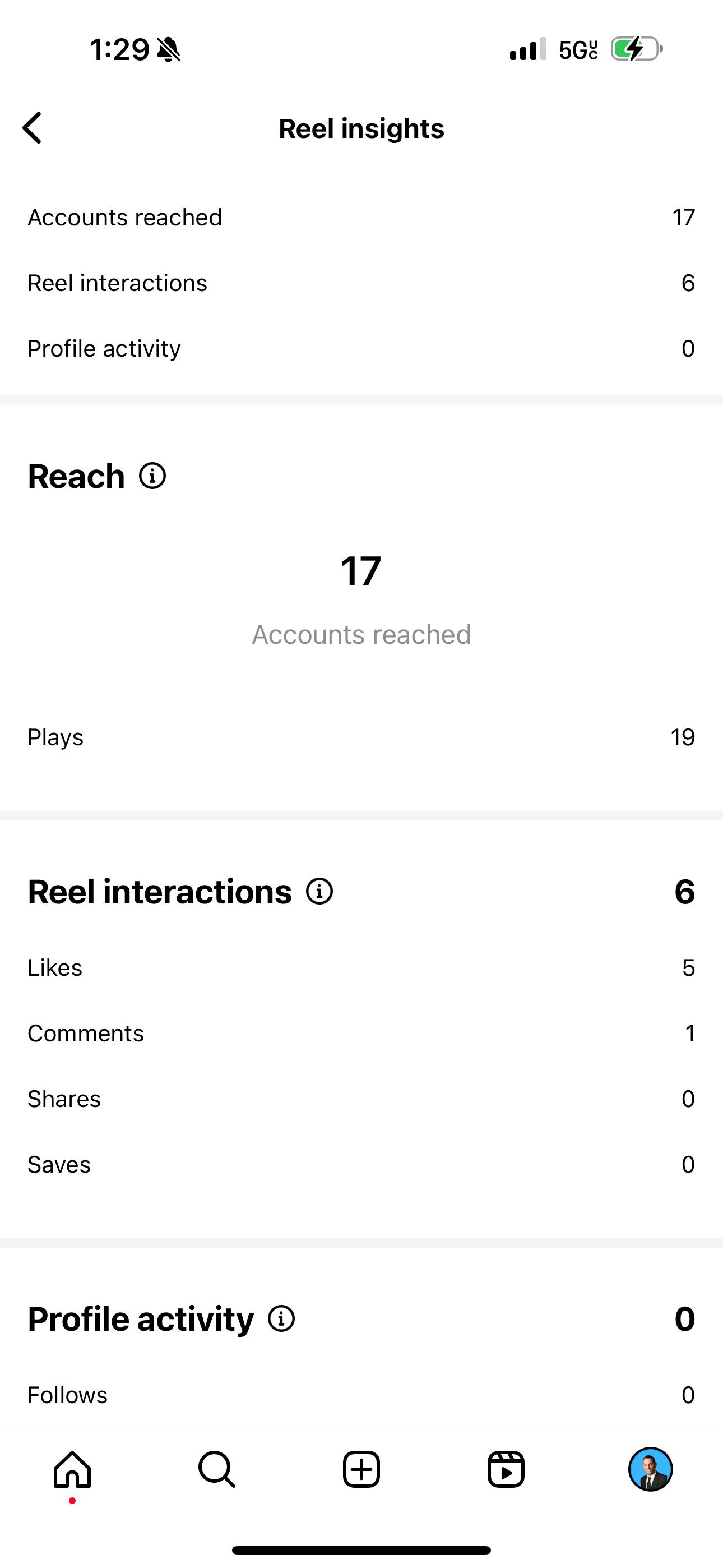Tap the Comments row
723x1568 pixels.
361,1034
